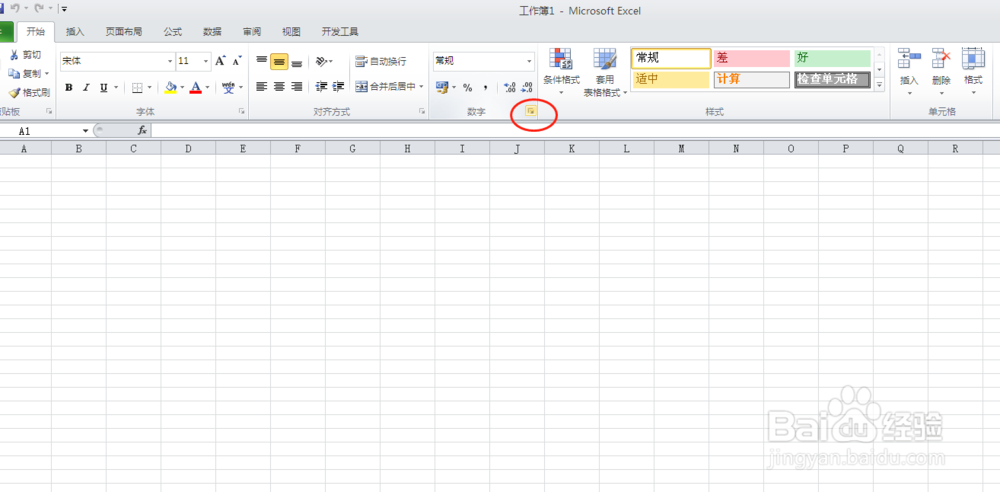
Task: Apply the 好 (Good) cell style
Action: click(832, 59)
